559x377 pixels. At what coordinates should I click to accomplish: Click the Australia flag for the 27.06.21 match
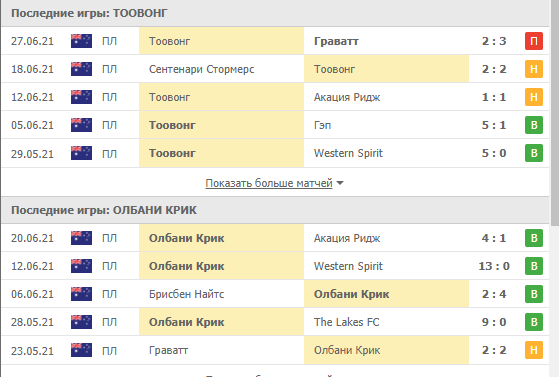(x=81, y=41)
